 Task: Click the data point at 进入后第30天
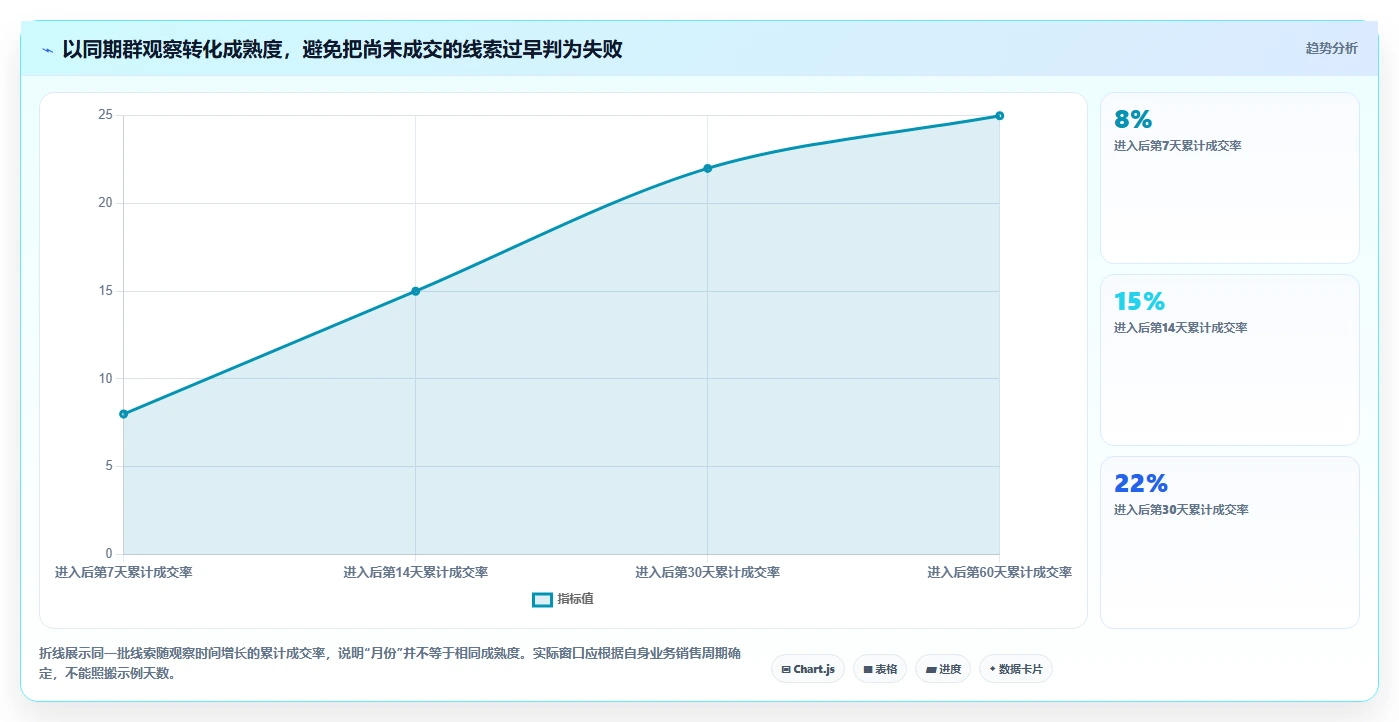pyautogui.click(x=707, y=168)
